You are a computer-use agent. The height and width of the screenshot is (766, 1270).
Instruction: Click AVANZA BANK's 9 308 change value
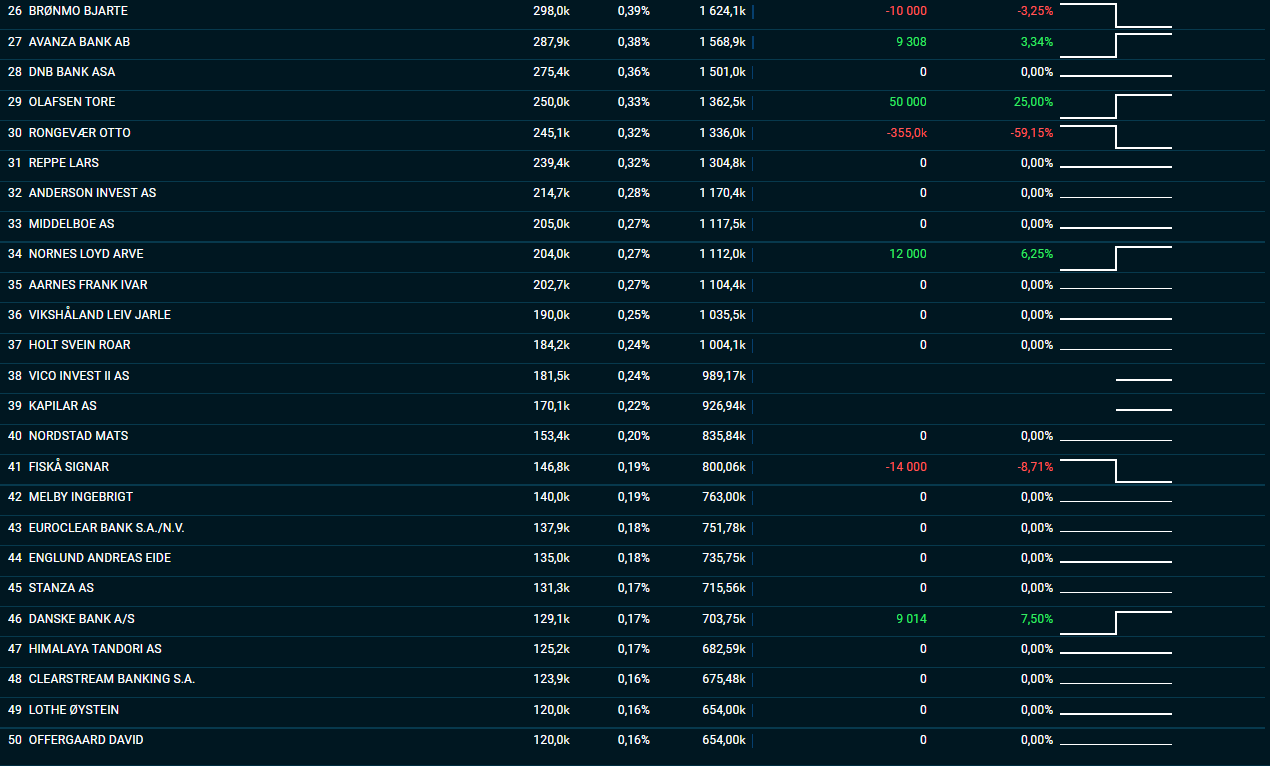click(x=911, y=42)
